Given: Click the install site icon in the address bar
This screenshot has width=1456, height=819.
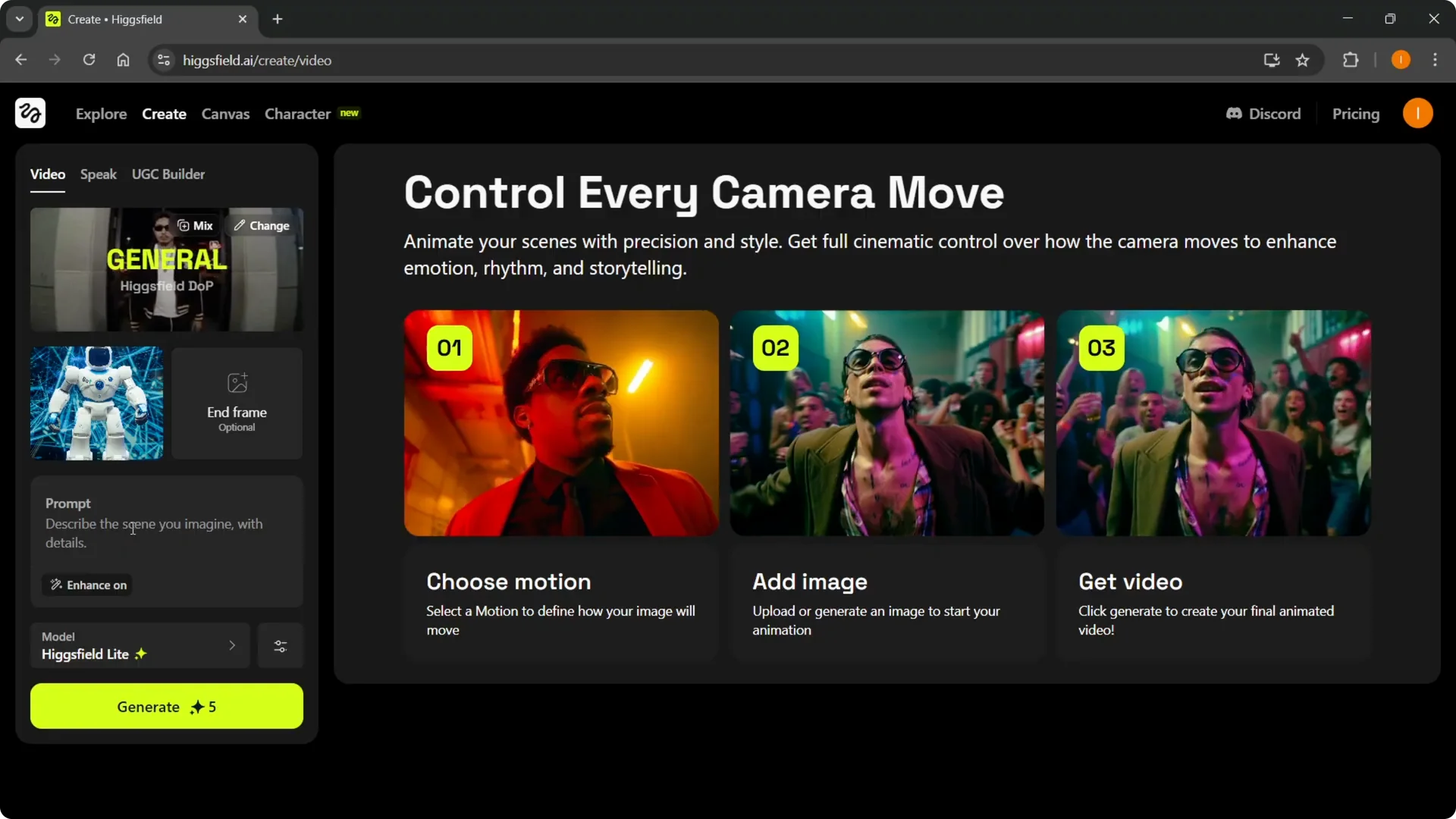Looking at the screenshot, I should coord(1271,60).
